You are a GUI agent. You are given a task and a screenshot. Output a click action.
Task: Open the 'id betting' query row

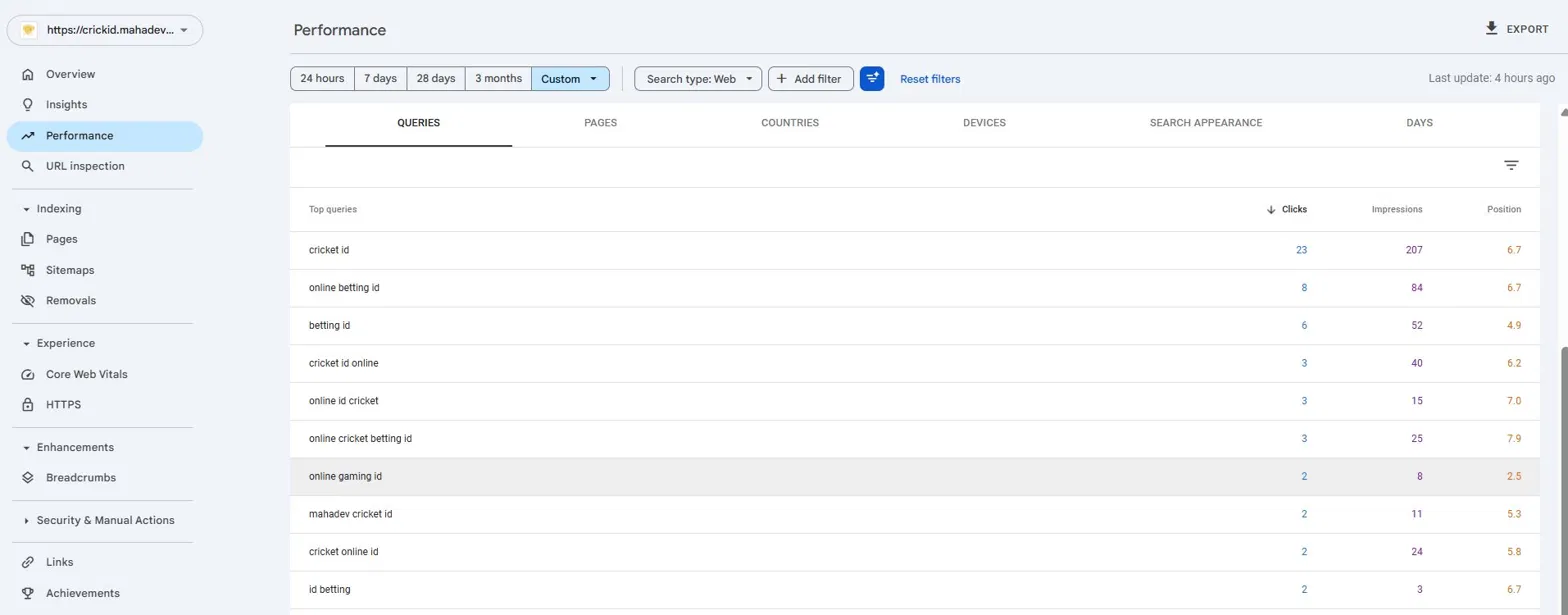[x=915, y=590]
